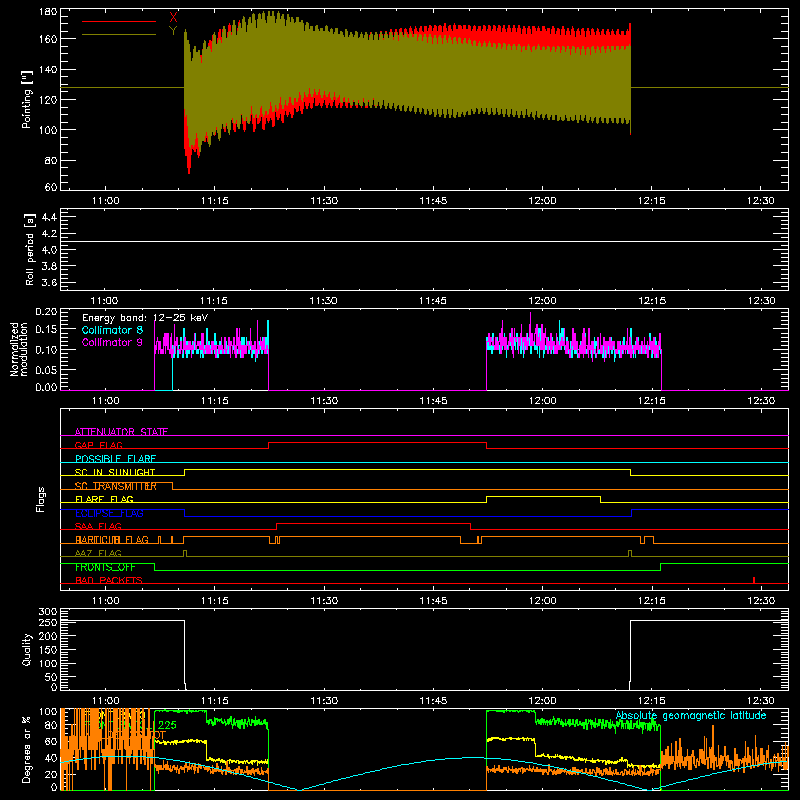
Task: Click the 120 tick on Pointing axis
Action: tap(48, 99)
